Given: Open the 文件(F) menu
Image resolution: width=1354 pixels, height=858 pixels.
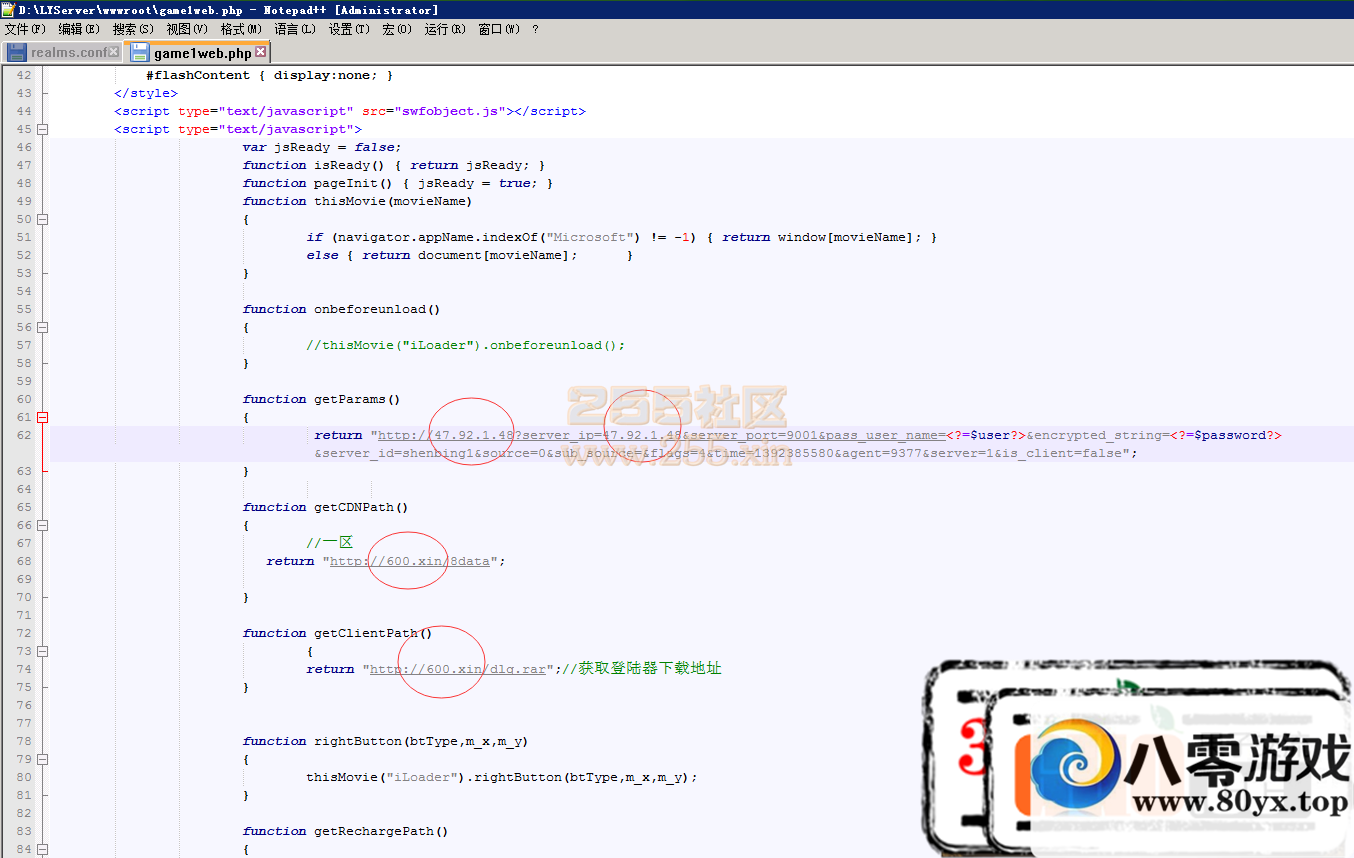Looking at the screenshot, I should coord(25,29).
